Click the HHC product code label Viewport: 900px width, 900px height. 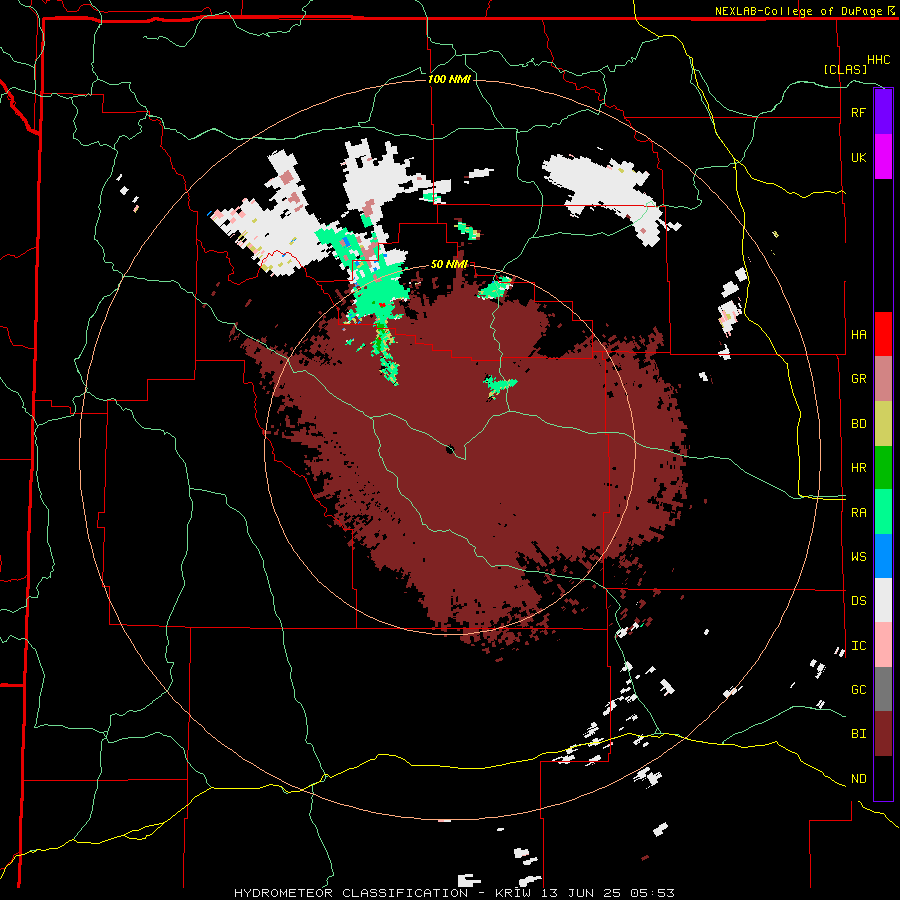878,60
